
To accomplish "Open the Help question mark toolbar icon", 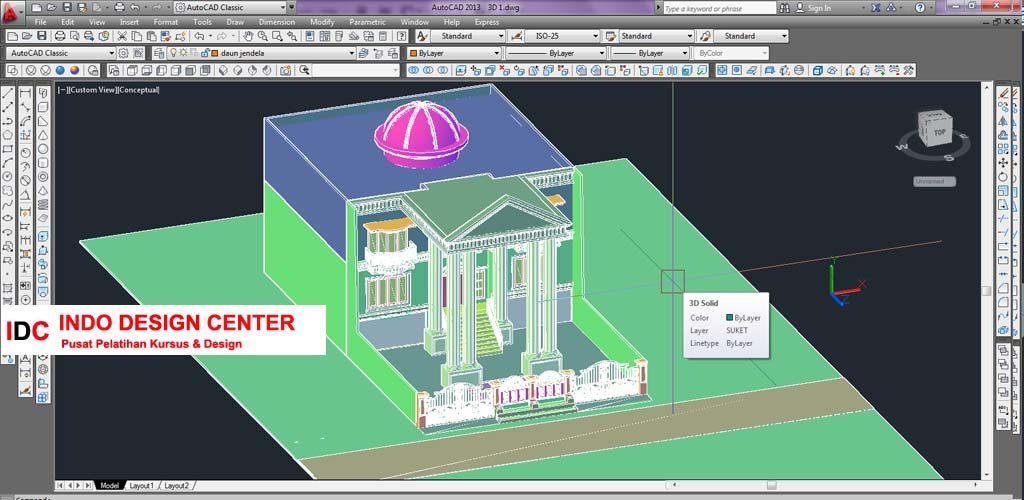I will point(400,36).
